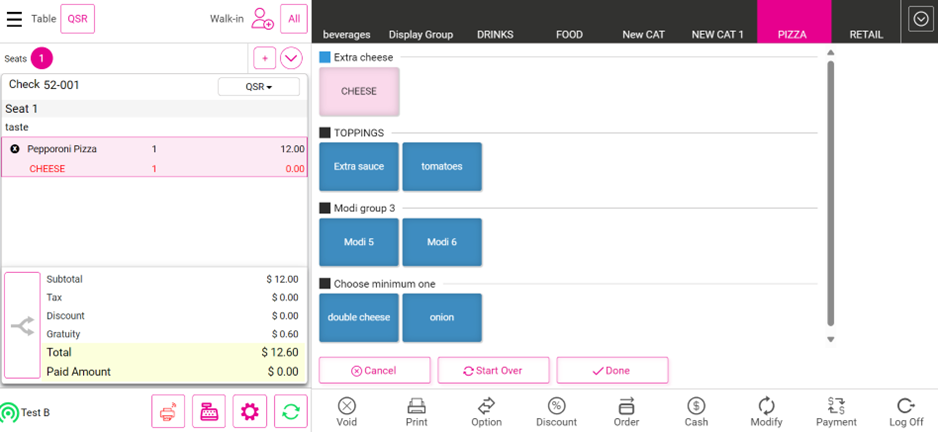
Task: Expand the category list chevron at top right
Action: point(919,20)
